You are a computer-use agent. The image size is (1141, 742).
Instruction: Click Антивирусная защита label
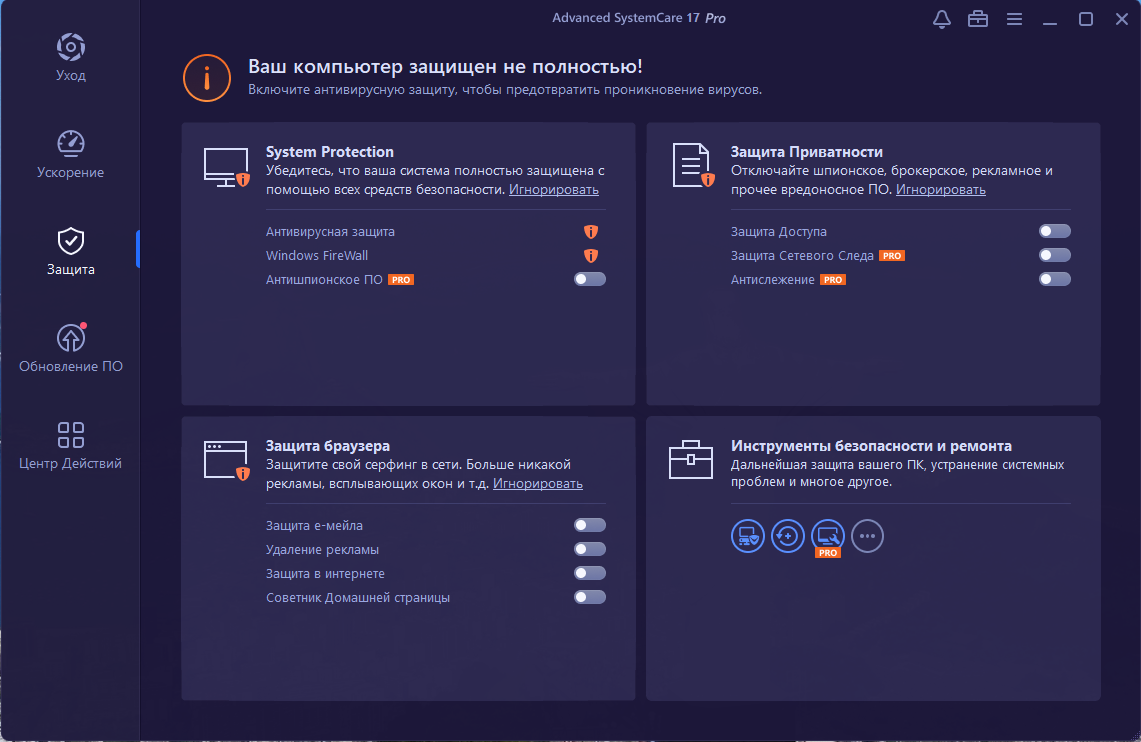click(330, 231)
